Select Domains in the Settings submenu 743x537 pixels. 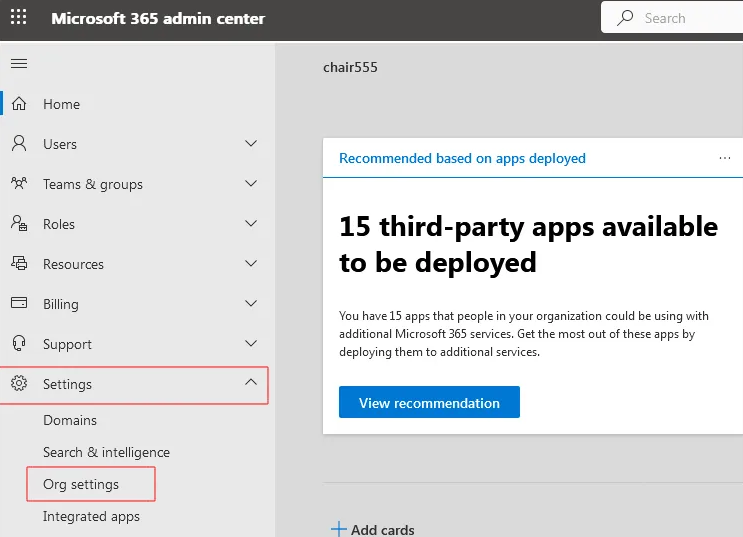click(x=70, y=420)
